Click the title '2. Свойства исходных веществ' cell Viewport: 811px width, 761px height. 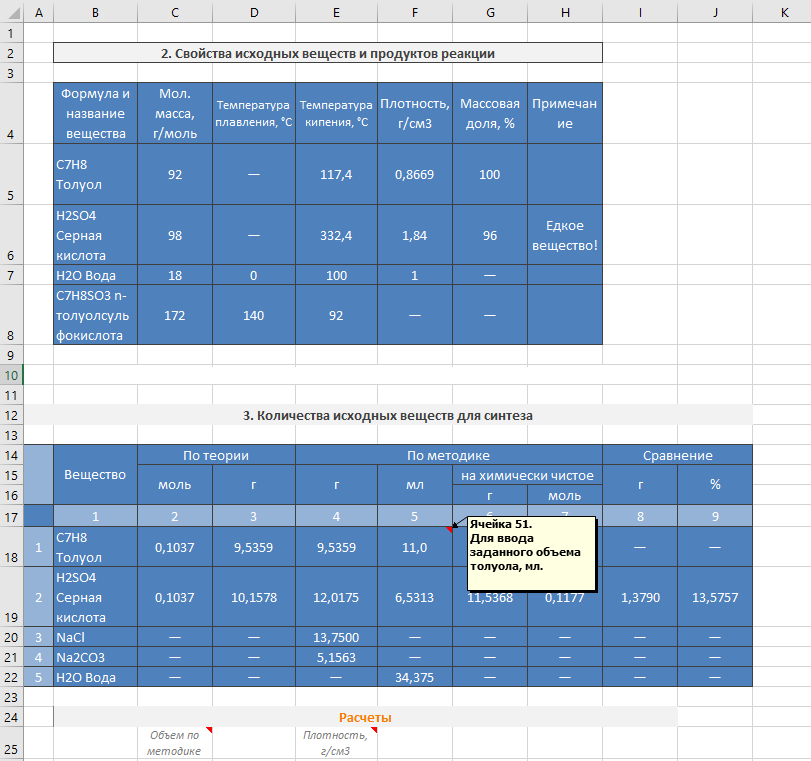pos(328,53)
